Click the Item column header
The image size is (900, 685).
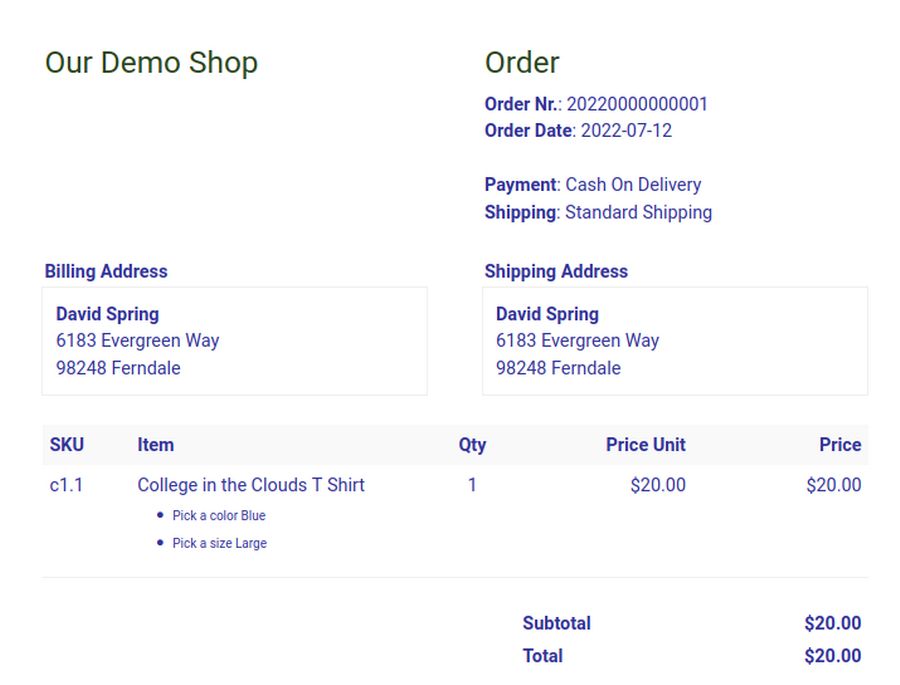pyautogui.click(x=155, y=445)
